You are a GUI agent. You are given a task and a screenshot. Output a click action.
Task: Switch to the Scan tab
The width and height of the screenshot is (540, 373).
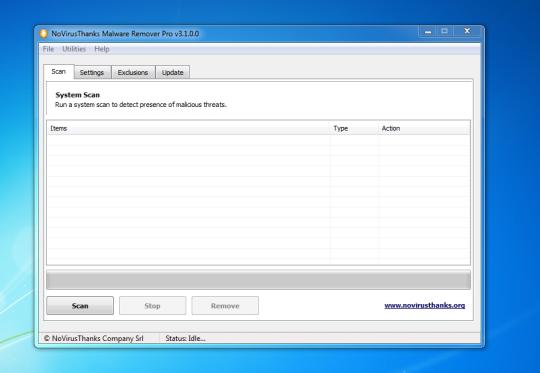[59, 72]
